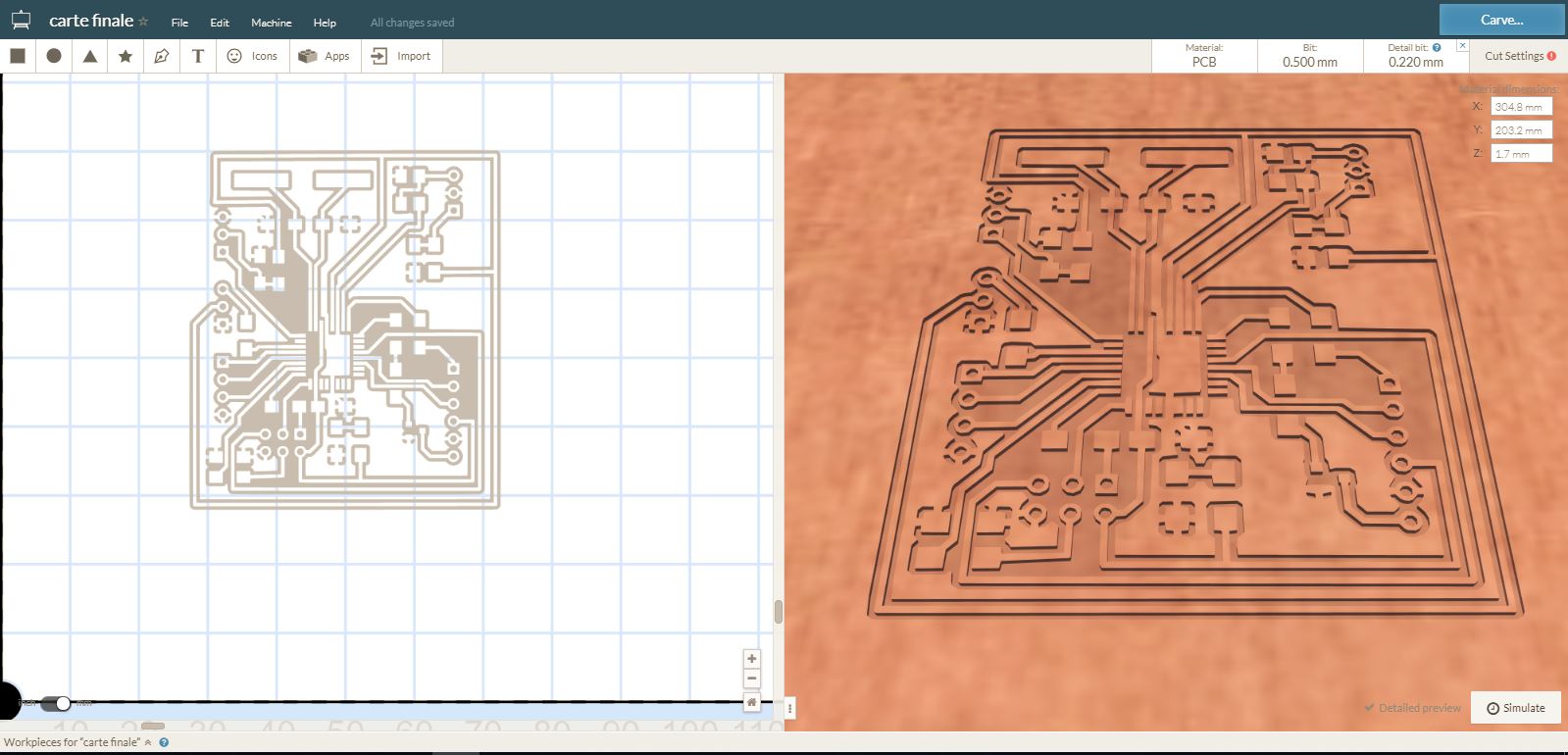The image size is (1568, 755).
Task: Toggle inch/mm unit switch
Action: click(55, 703)
